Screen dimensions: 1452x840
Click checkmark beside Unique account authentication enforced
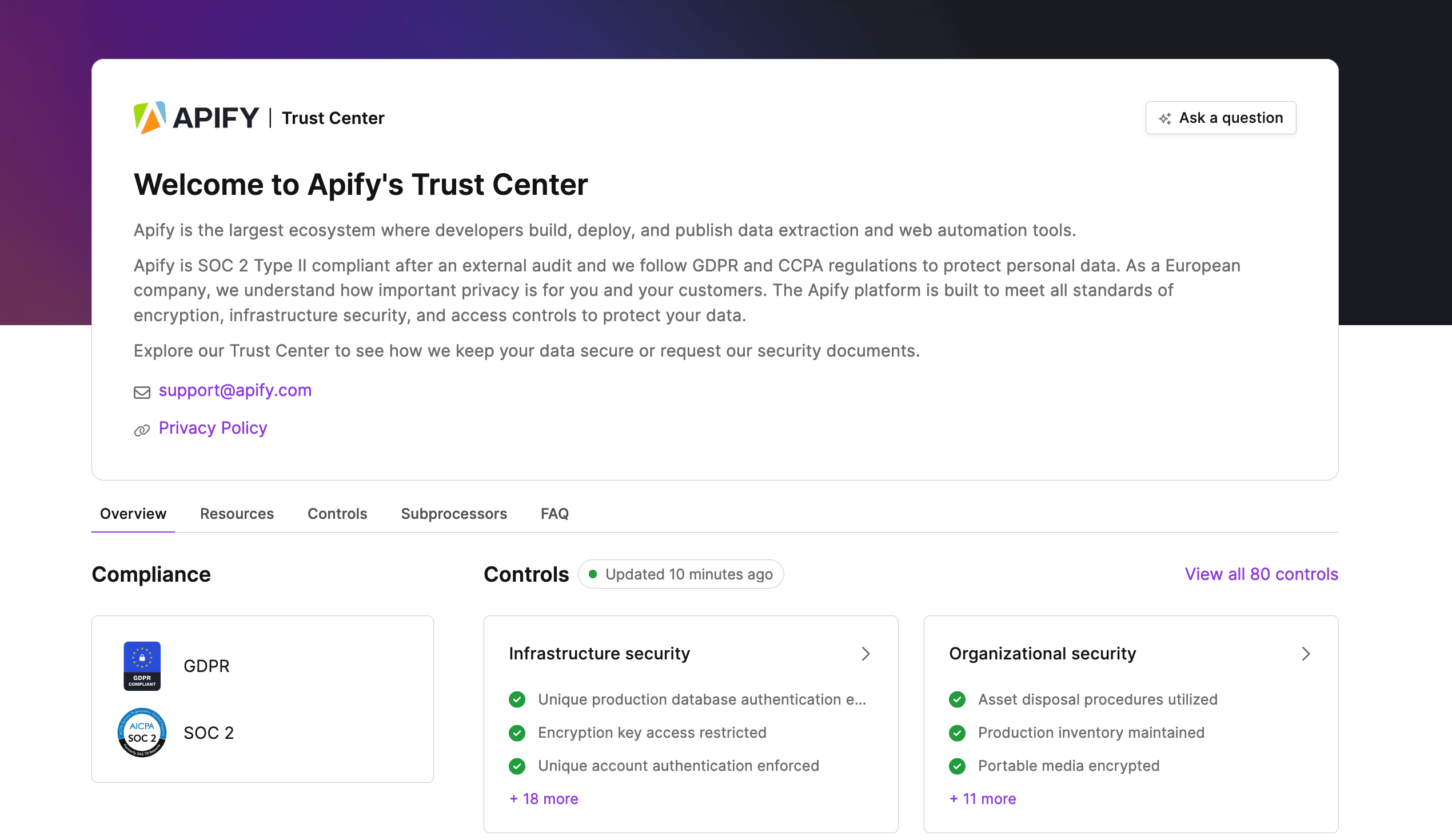coord(517,766)
